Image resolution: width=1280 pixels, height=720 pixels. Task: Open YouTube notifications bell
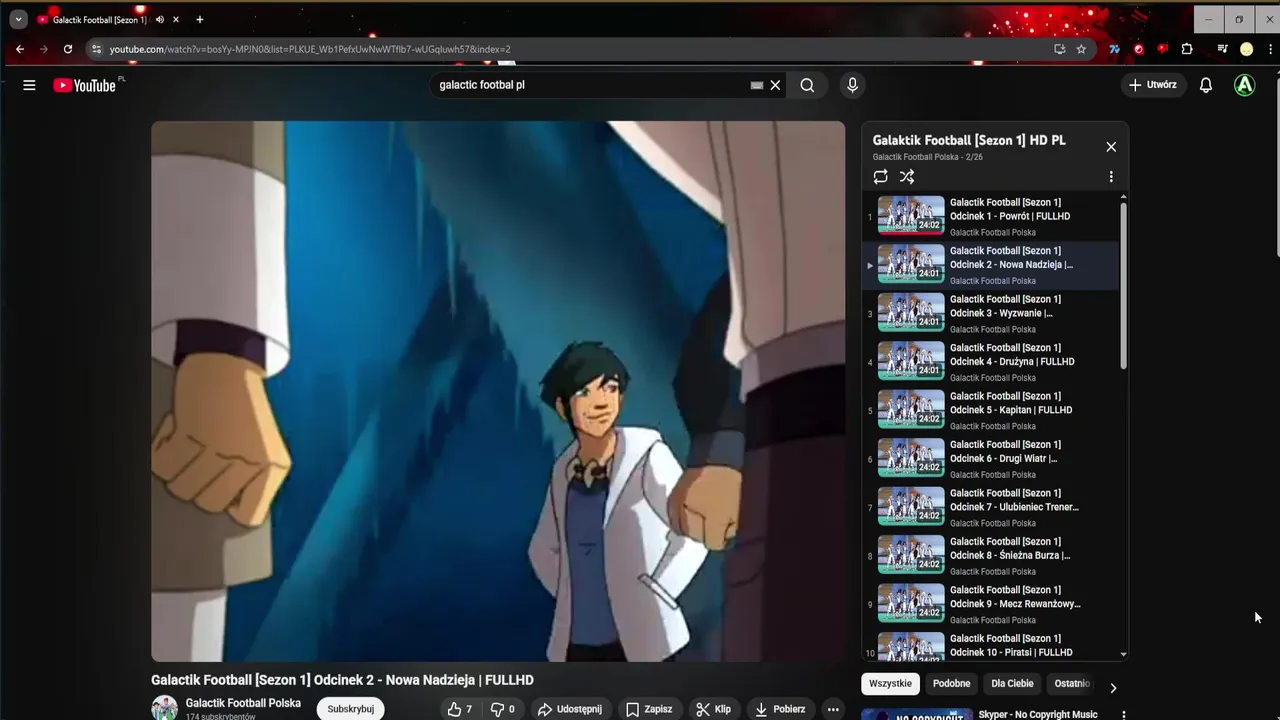(1206, 85)
